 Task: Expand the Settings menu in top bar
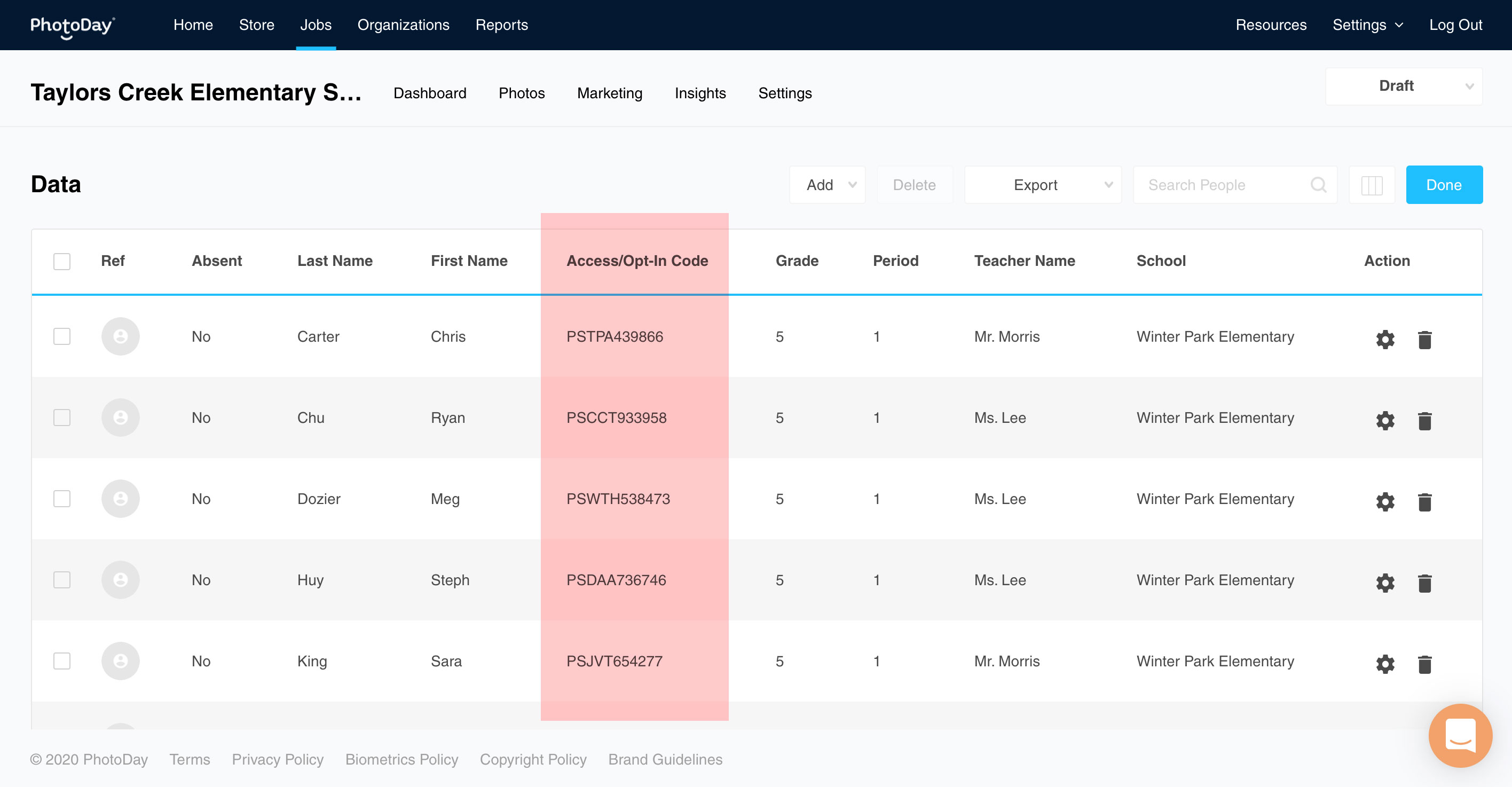click(x=1367, y=25)
